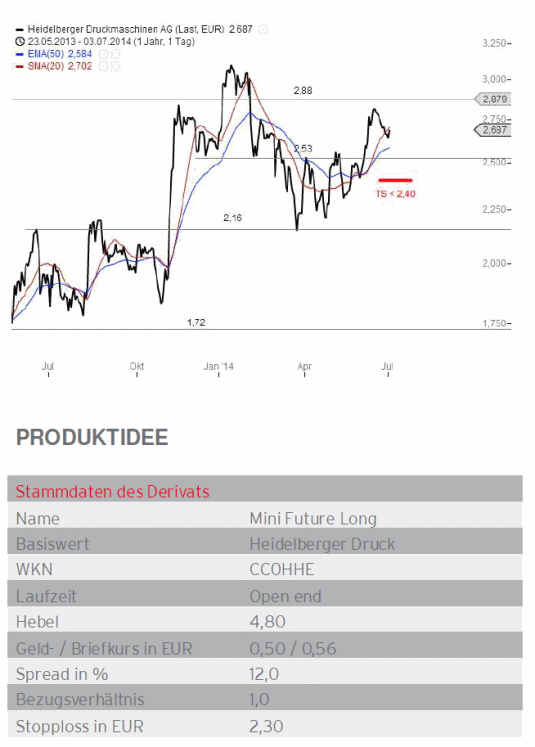Click the blue EMA(50) legend color marker
Screen dimensions: 535x747
pyautogui.click(x=20, y=54)
